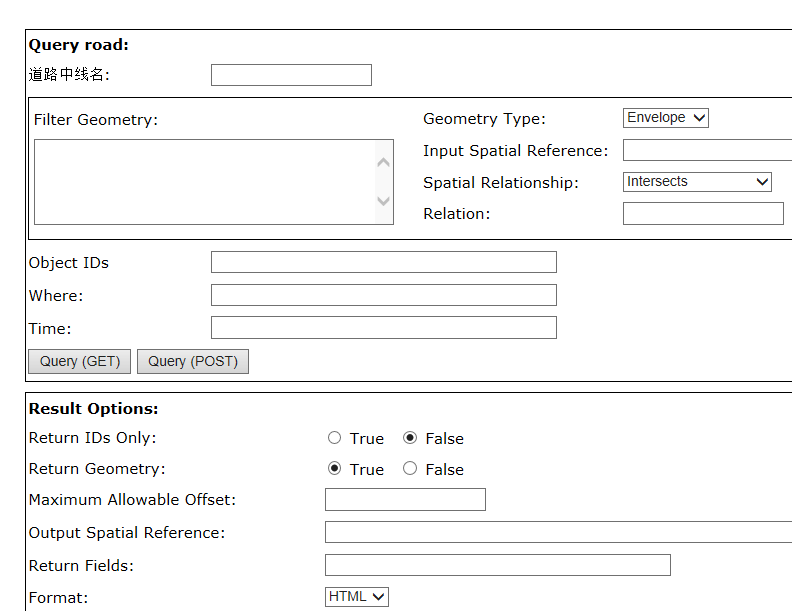Viewport: 792px width, 611px height.
Task: Focus the Object IDs input field
Action: 383,262
